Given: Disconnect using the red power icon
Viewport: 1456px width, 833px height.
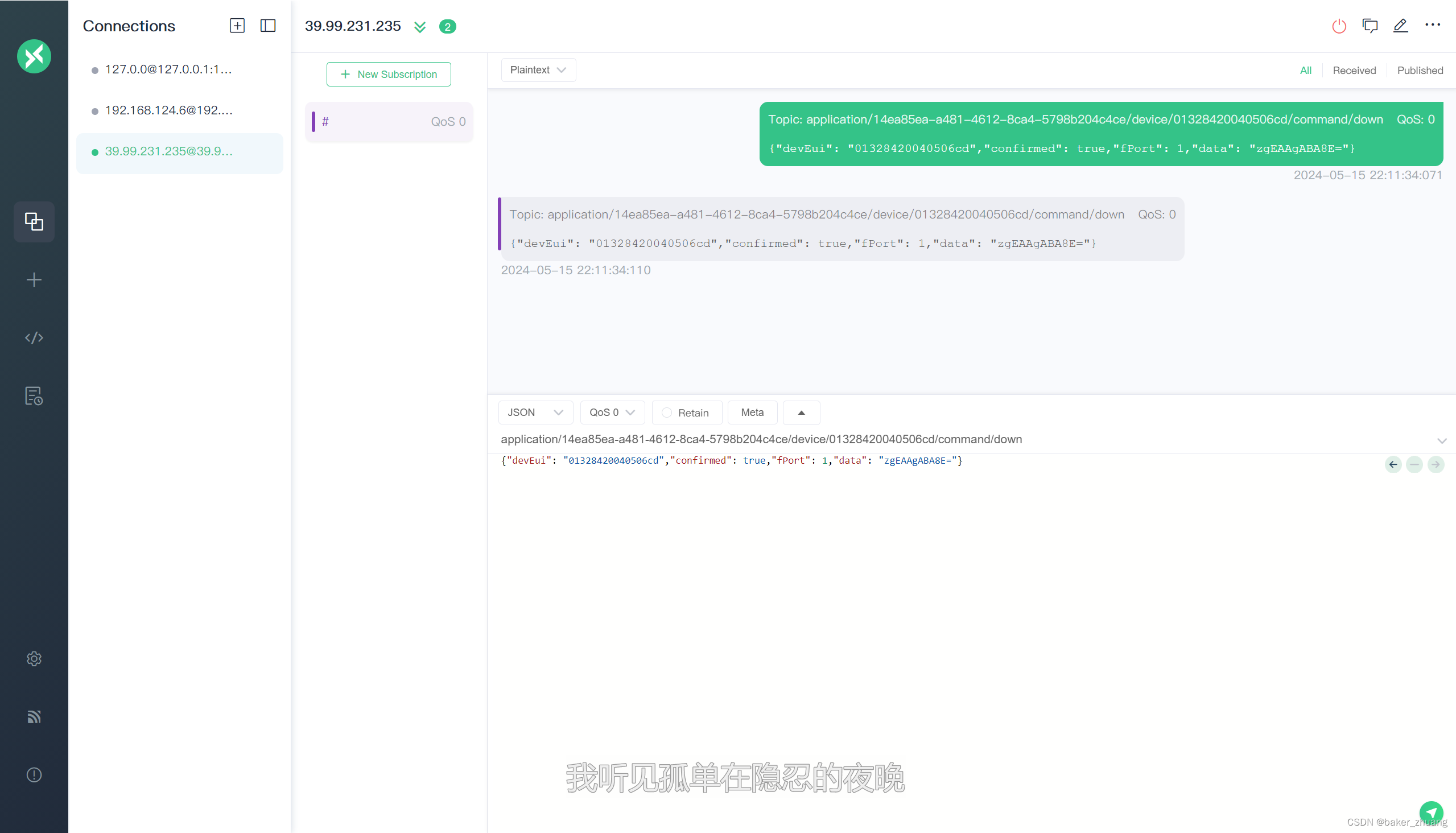Looking at the screenshot, I should 1339,26.
